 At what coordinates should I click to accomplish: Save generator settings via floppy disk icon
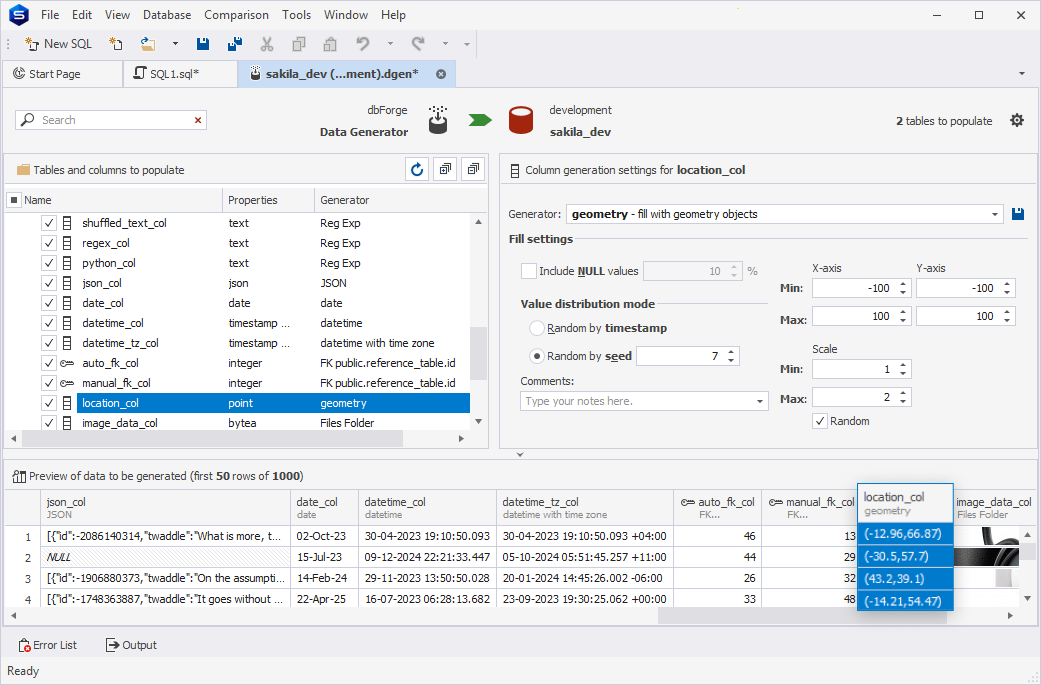[1018, 214]
